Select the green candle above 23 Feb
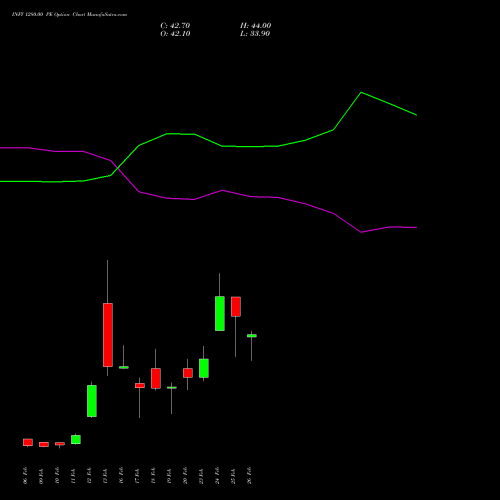This screenshot has width=500, height=500. pyautogui.click(x=204, y=368)
